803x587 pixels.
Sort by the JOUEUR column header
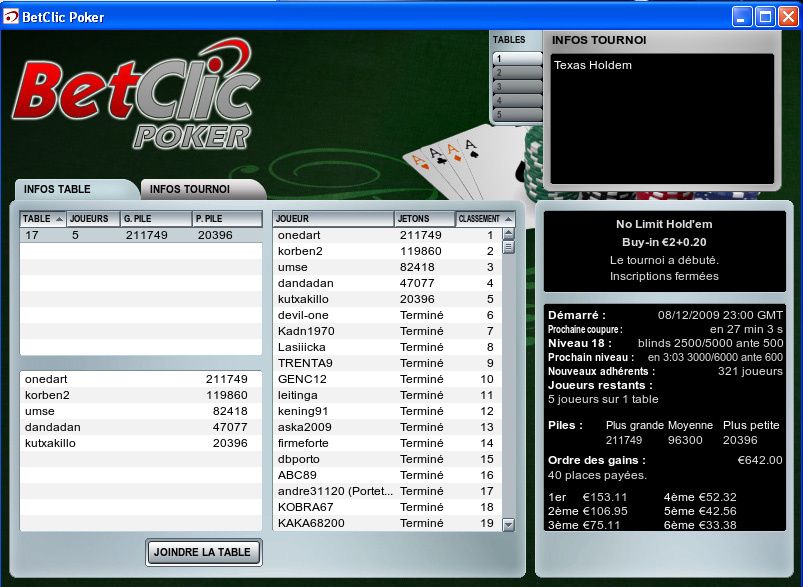[333, 219]
